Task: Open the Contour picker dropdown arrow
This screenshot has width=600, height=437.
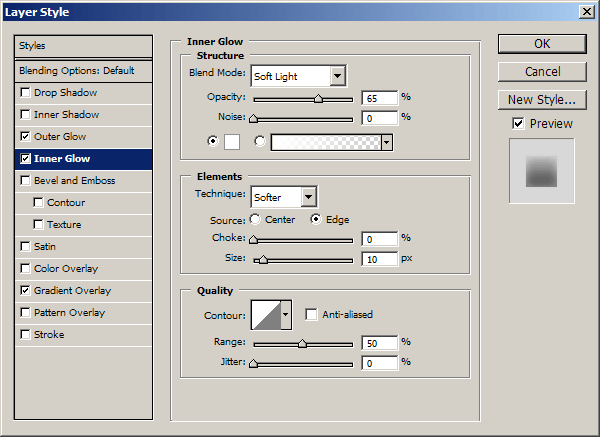Action: [286, 314]
